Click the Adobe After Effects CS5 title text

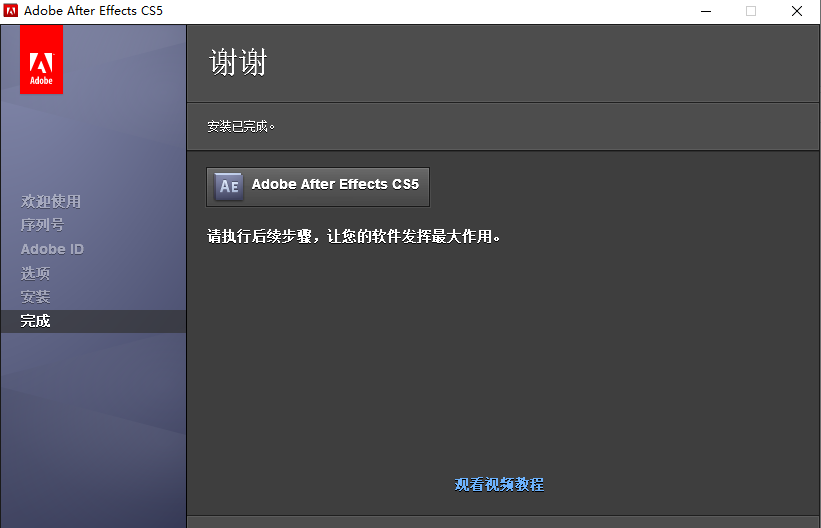click(x=93, y=10)
